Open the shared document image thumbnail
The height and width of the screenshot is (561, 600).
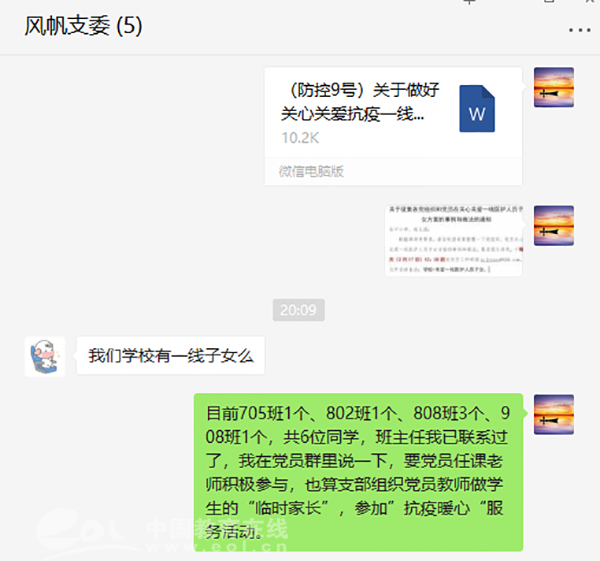(x=454, y=240)
